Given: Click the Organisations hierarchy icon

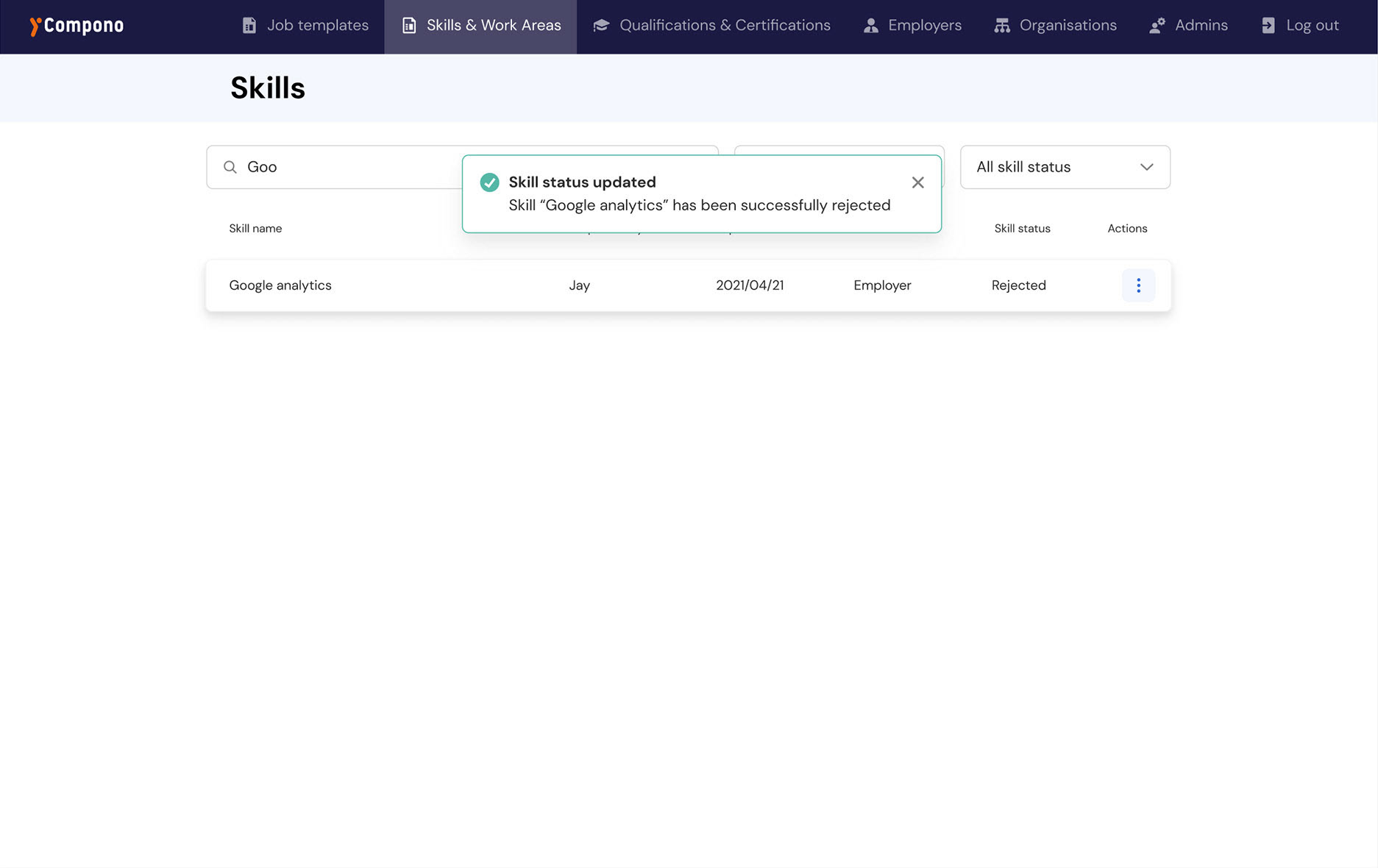Looking at the screenshot, I should tap(1002, 26).
